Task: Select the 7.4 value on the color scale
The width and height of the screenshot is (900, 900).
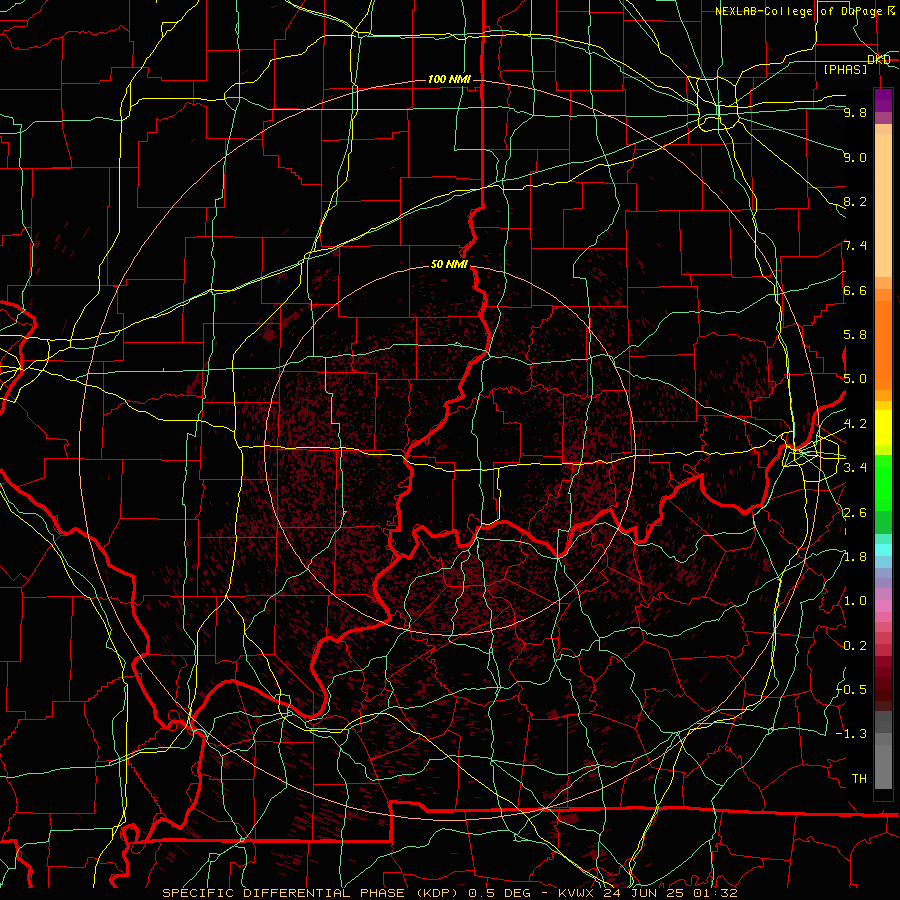Action: point(855,246)
